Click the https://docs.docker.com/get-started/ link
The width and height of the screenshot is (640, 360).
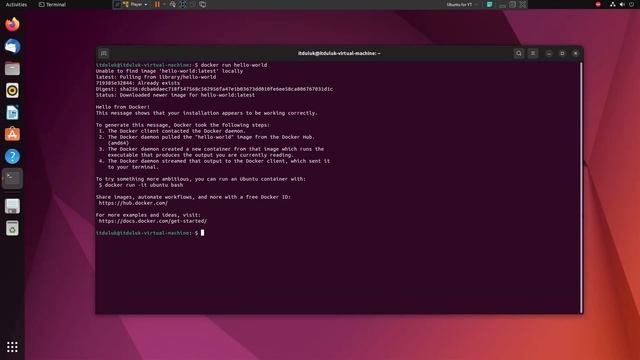click(153, 221)
